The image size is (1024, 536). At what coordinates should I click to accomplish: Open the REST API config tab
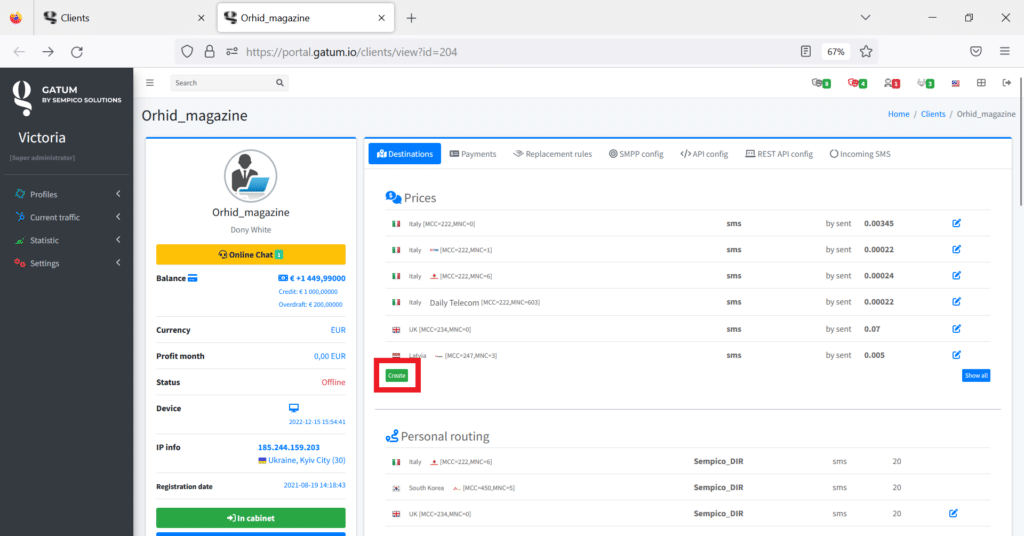pyautogui.click(x=779, y=154)
